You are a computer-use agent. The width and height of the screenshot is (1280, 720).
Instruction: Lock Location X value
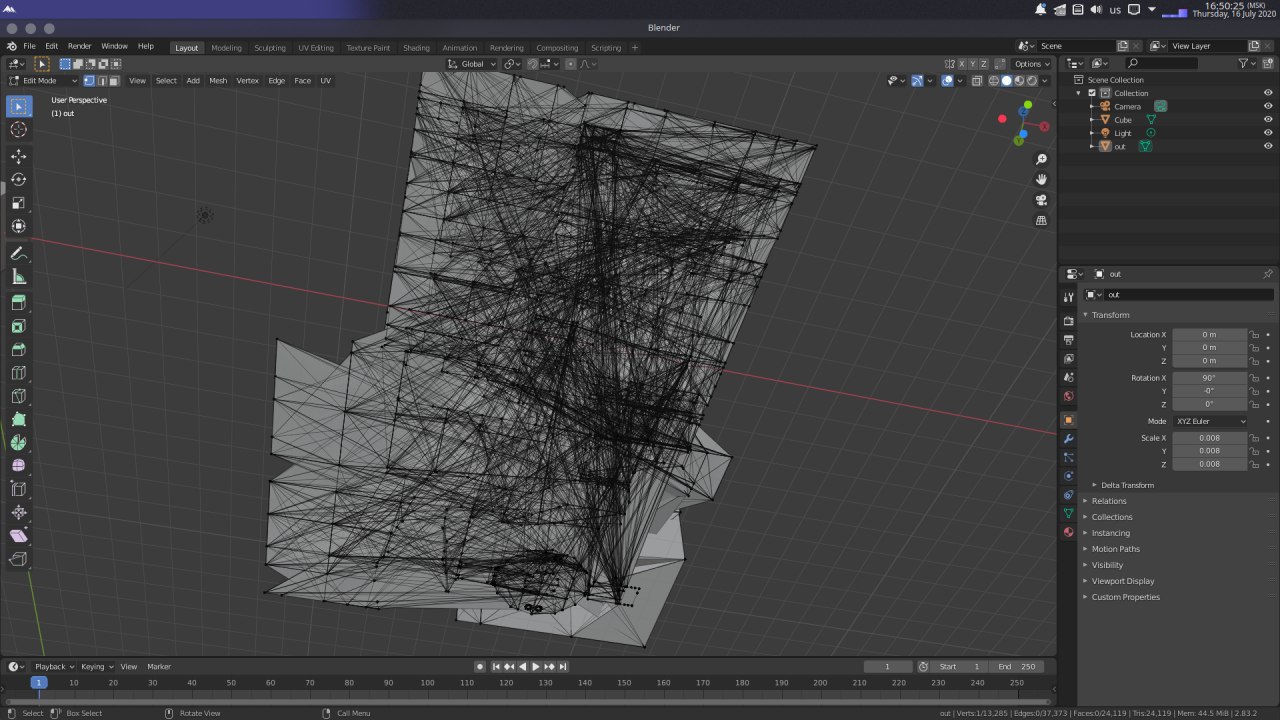coord(1254,335)
